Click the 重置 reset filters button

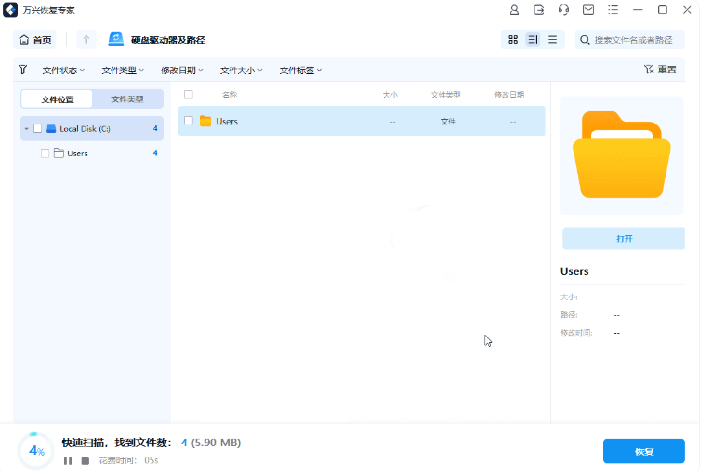pyautogui.click(x=660, y=69)
